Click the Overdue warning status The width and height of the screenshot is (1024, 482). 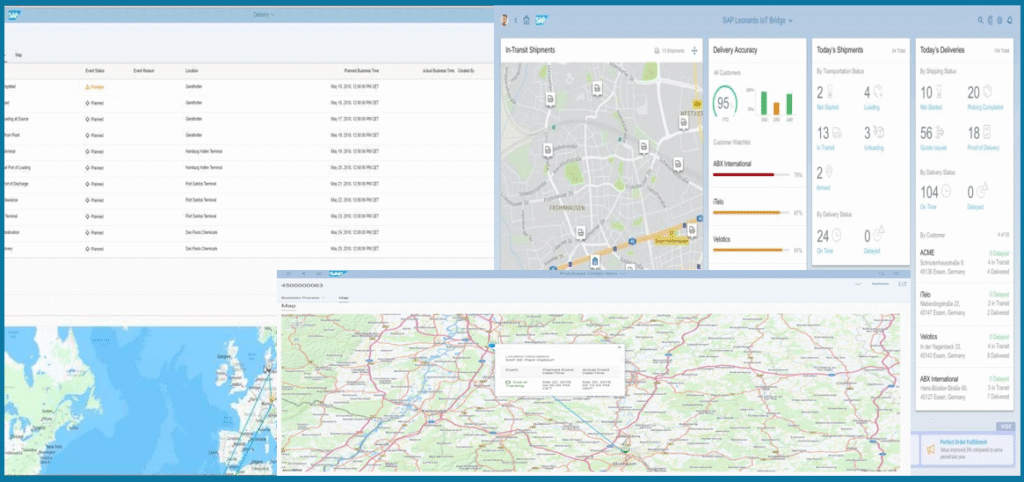click(x=95, y=86)
